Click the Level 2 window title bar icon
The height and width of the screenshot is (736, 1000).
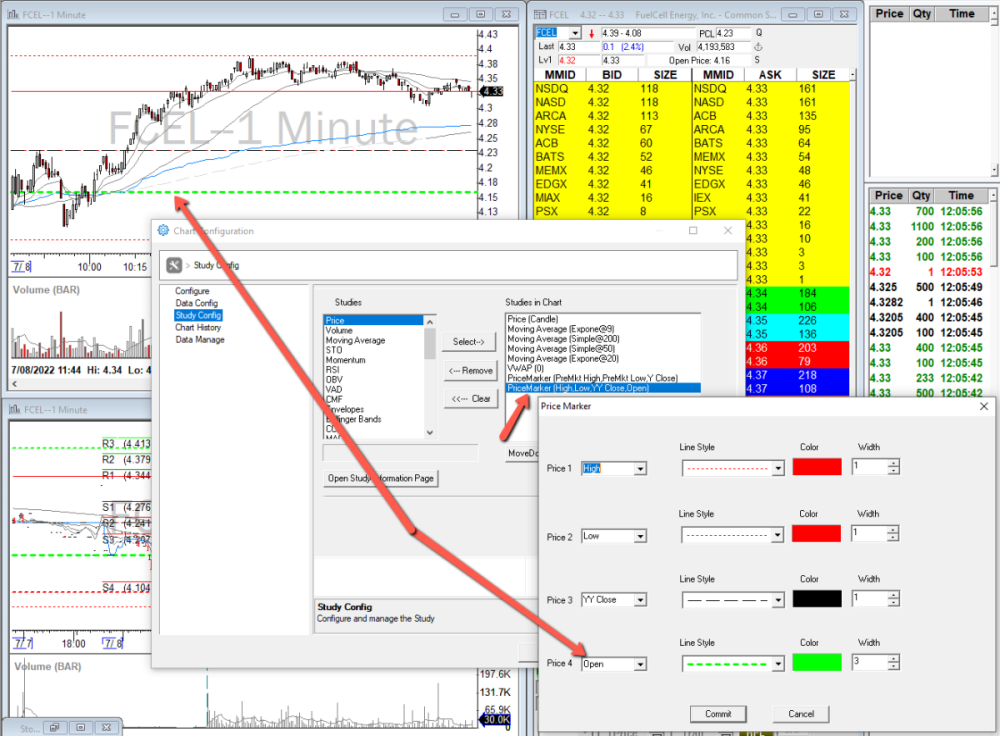click(541, 14)
